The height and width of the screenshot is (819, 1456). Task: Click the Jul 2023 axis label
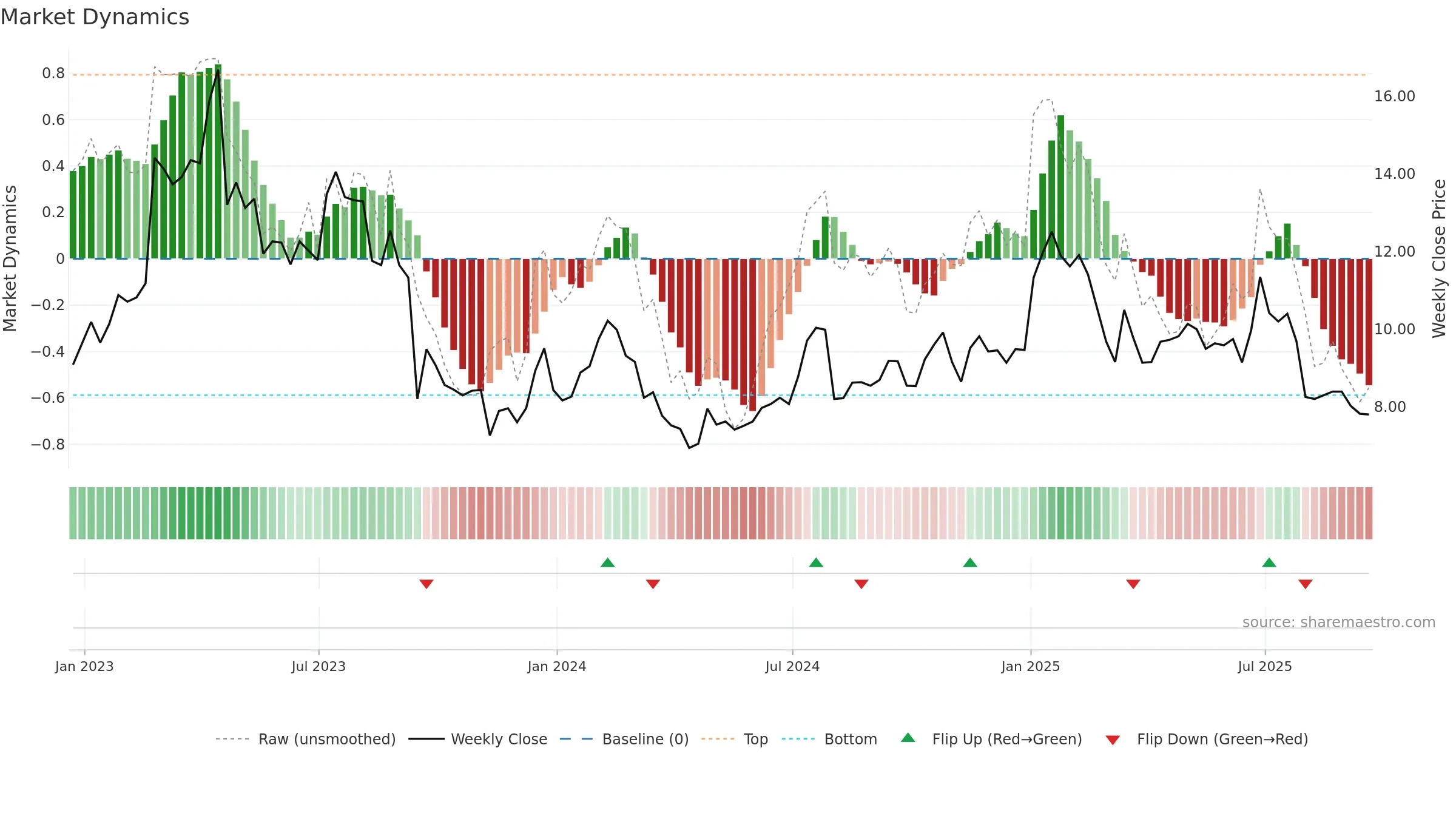(x=318, y=666)
